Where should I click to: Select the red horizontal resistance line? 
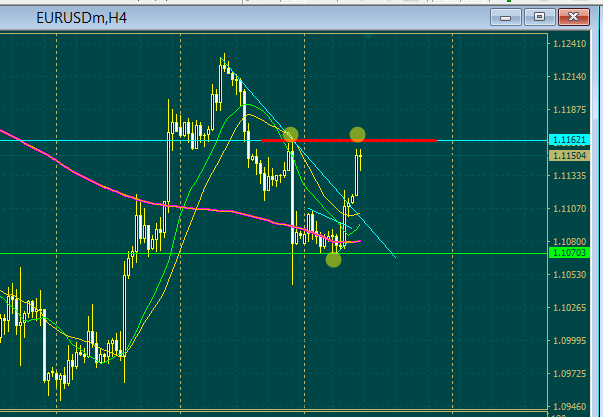point(349,140)
